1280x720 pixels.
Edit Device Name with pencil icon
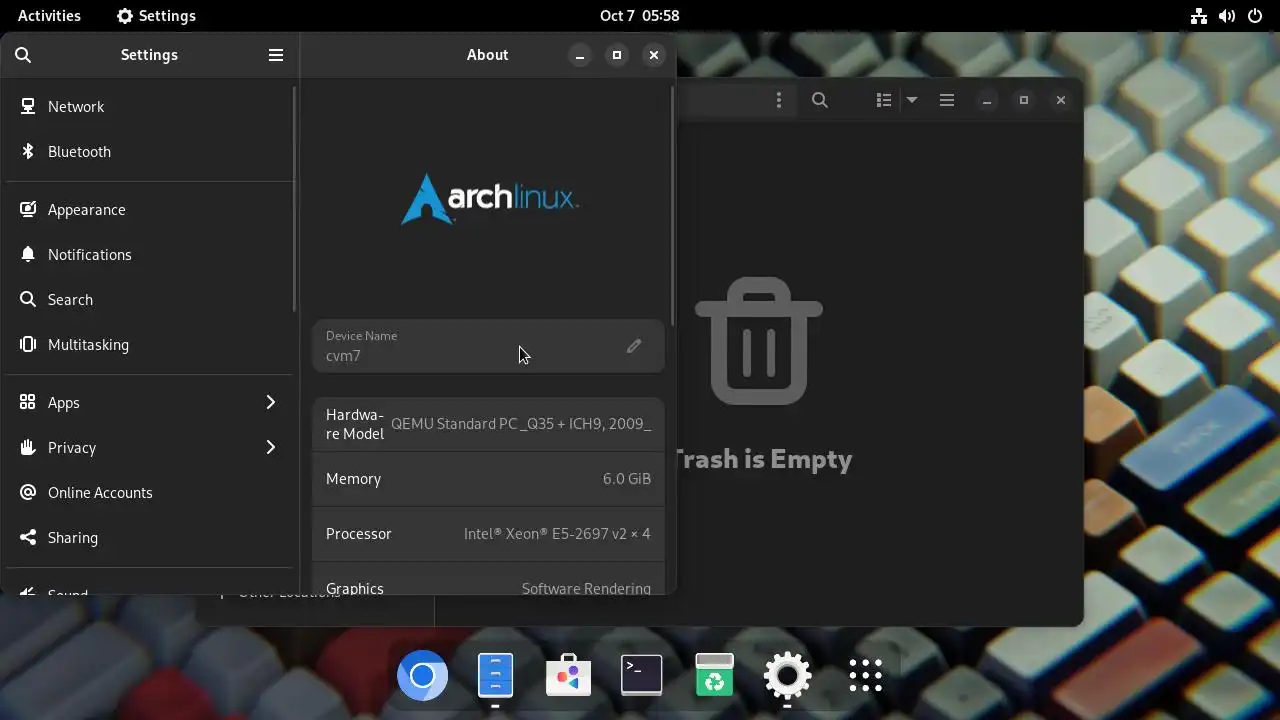634,346
